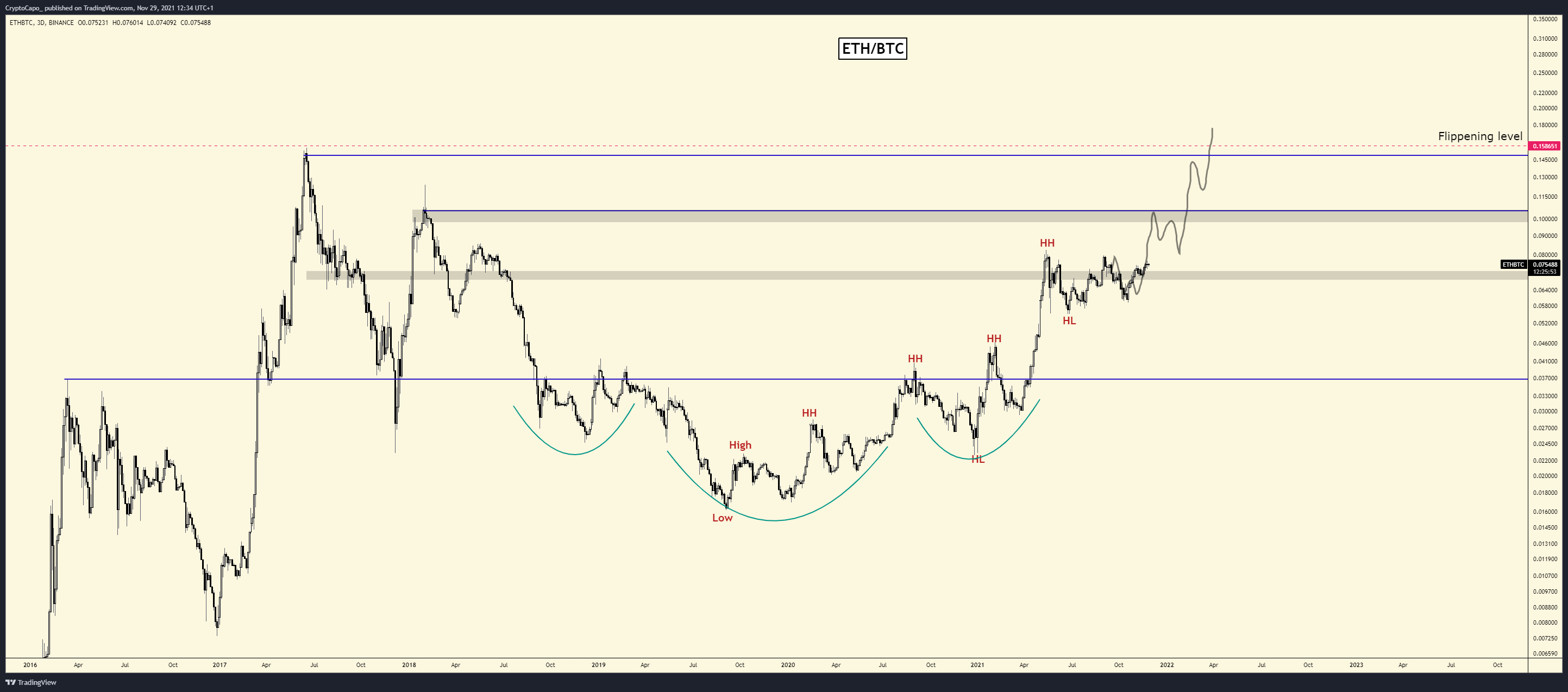Screen dimensions: 1568x692
Task: Click the TradingView logo at bottom left
Action: [x=31, y=682]
